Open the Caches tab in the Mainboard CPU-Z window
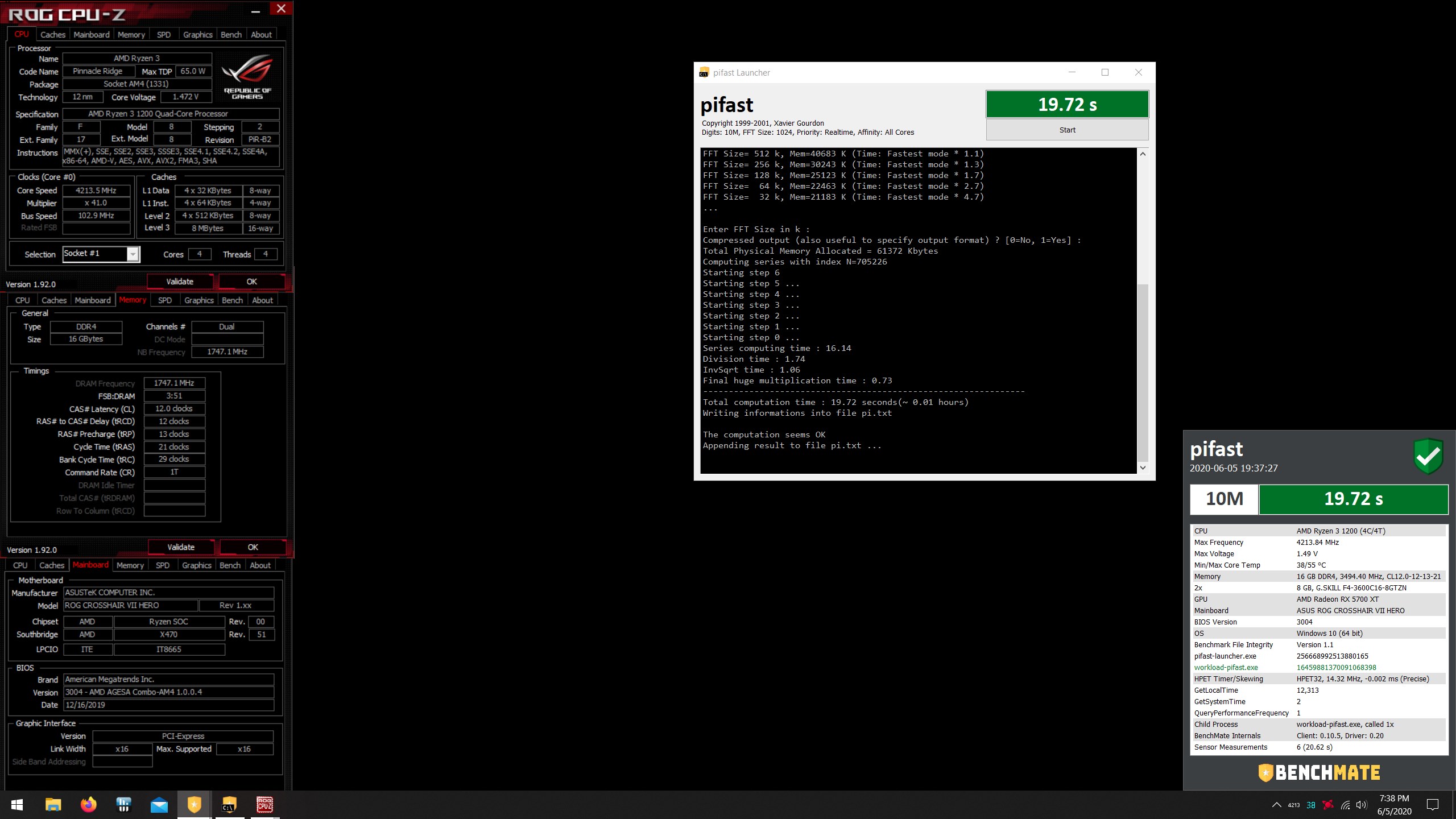The width and height of the screenshot is (1456, 819). tap(52, 565)
